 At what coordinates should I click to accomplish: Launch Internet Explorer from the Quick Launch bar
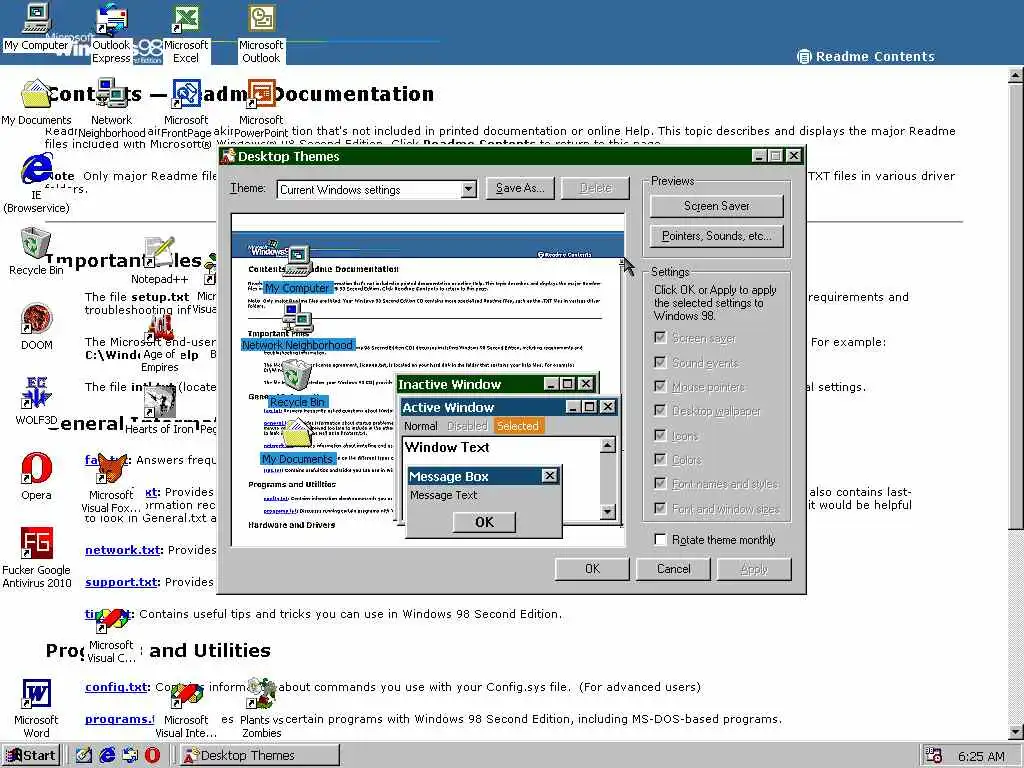click(107, 755)
